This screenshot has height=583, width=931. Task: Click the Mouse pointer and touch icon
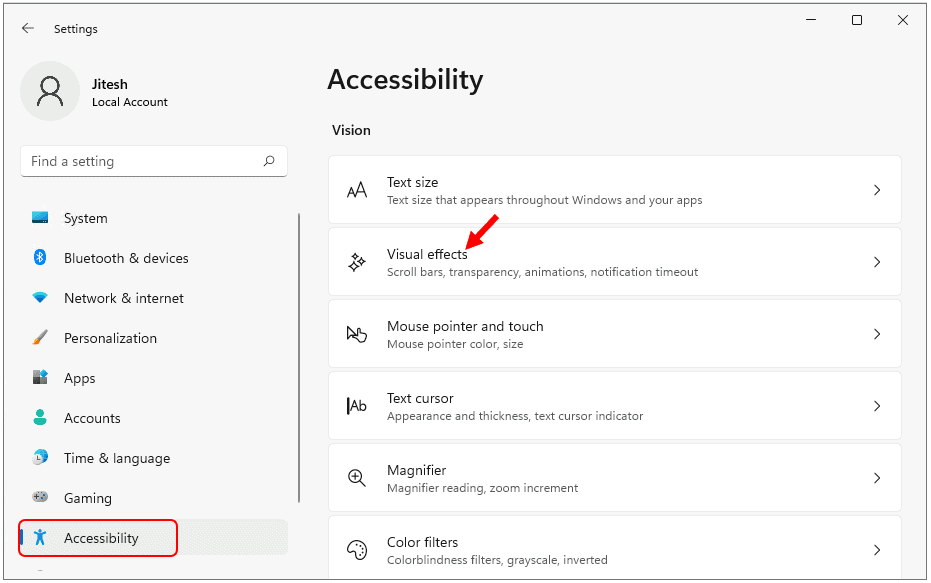357,334
